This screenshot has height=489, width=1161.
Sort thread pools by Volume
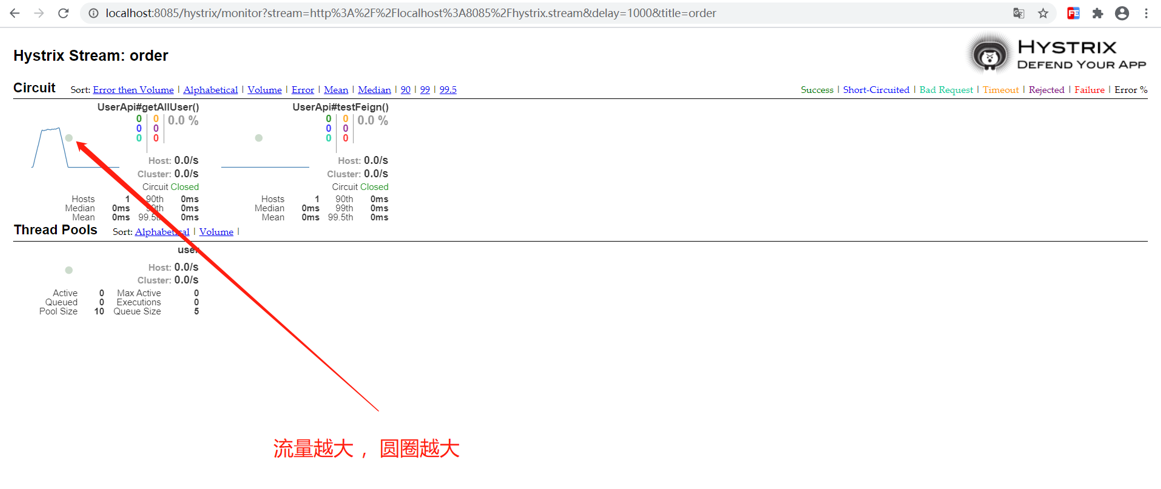tap(216, 232)
